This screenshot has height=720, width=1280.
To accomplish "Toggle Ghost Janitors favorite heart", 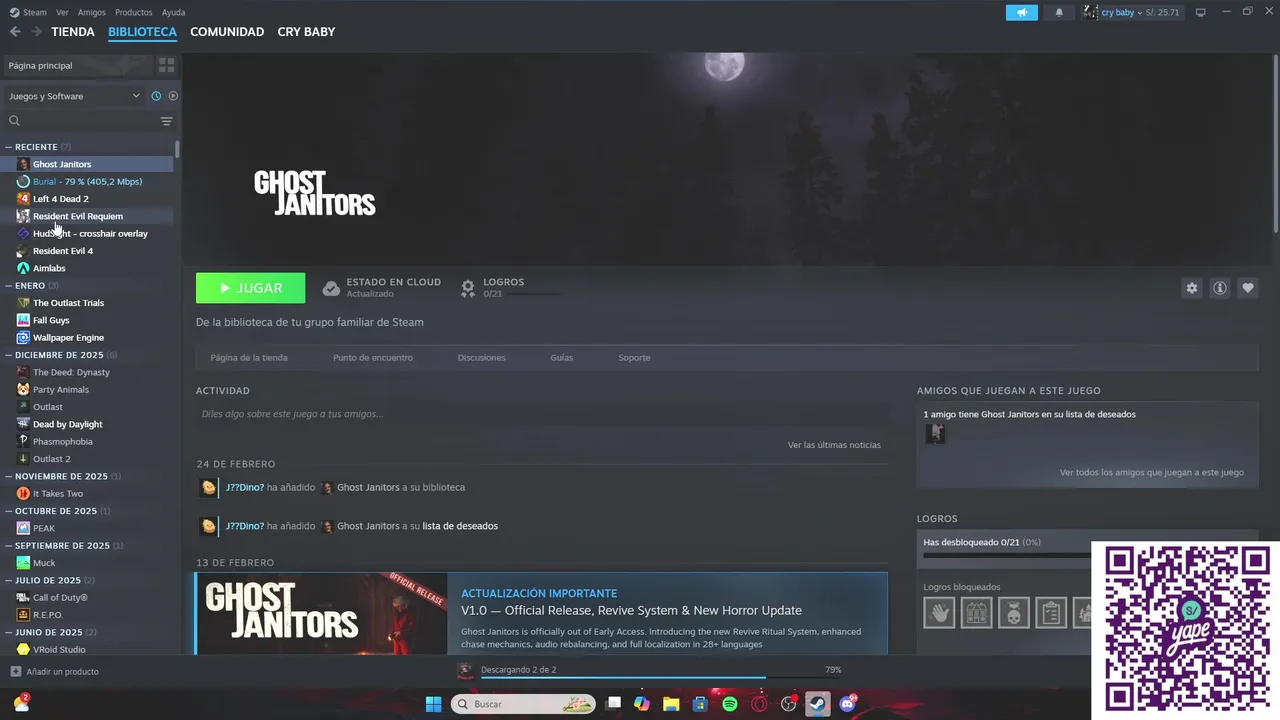I will [x=1248, y=288].
